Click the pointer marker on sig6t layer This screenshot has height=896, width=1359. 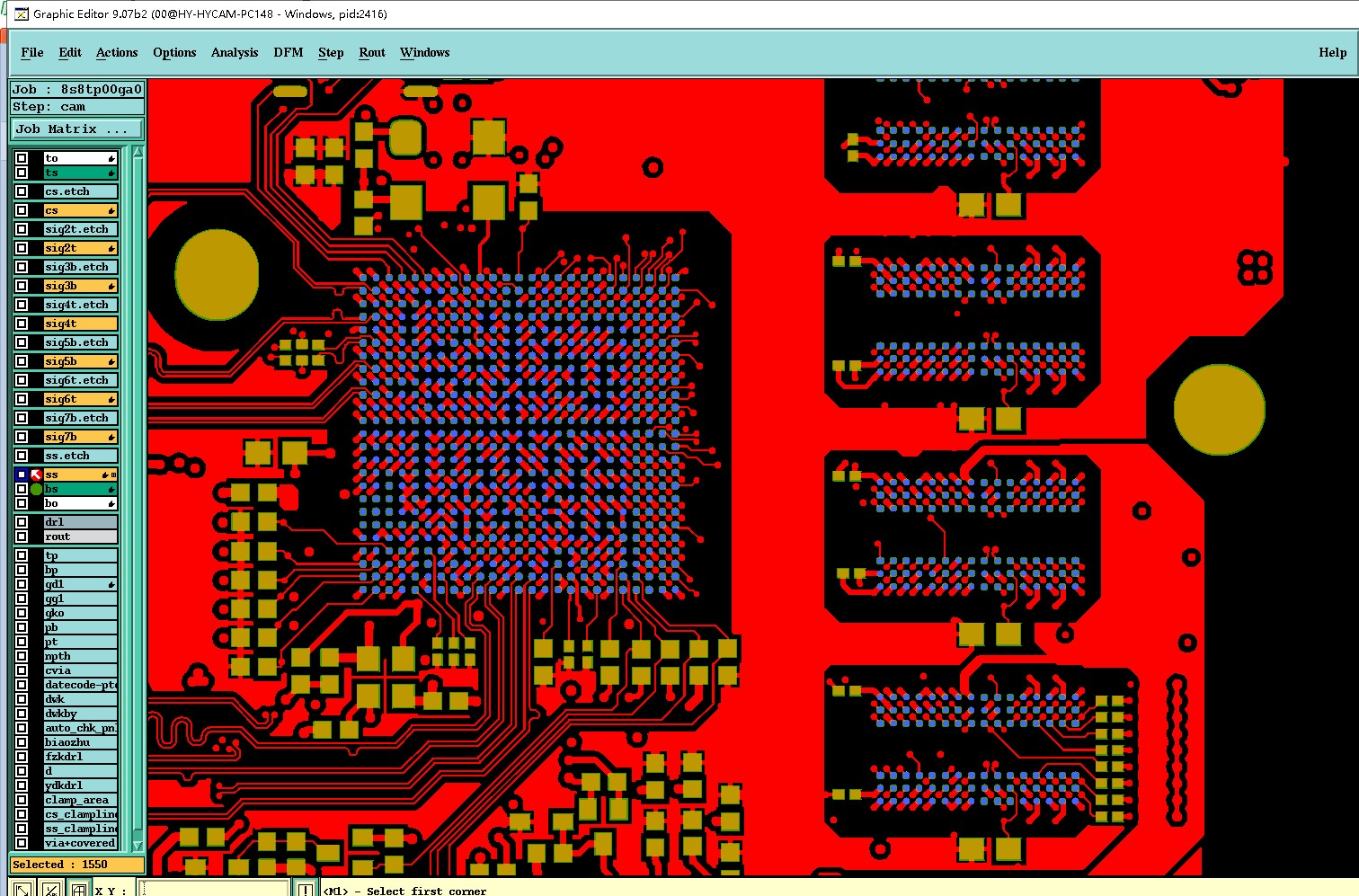click(111, 399)
